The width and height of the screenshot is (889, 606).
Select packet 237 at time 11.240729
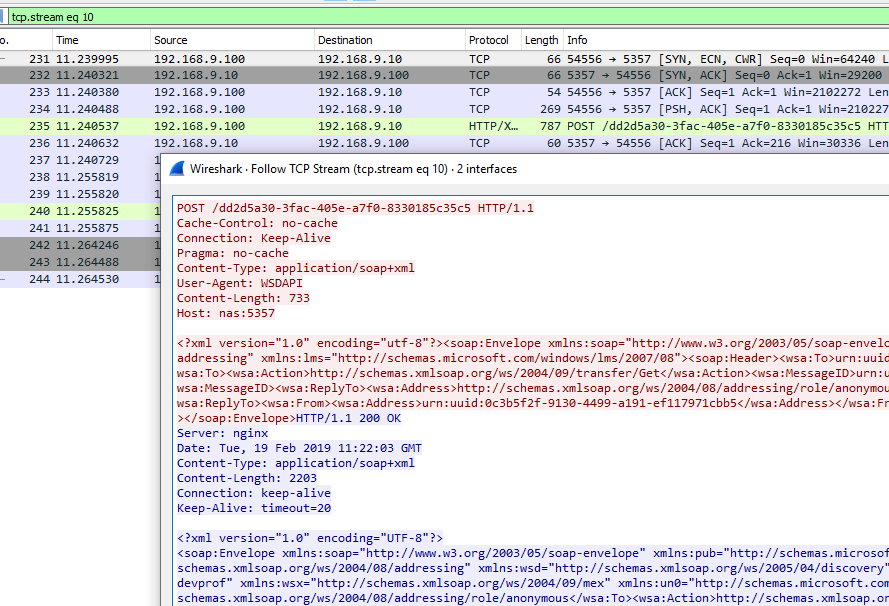click(x=80, y=160)
